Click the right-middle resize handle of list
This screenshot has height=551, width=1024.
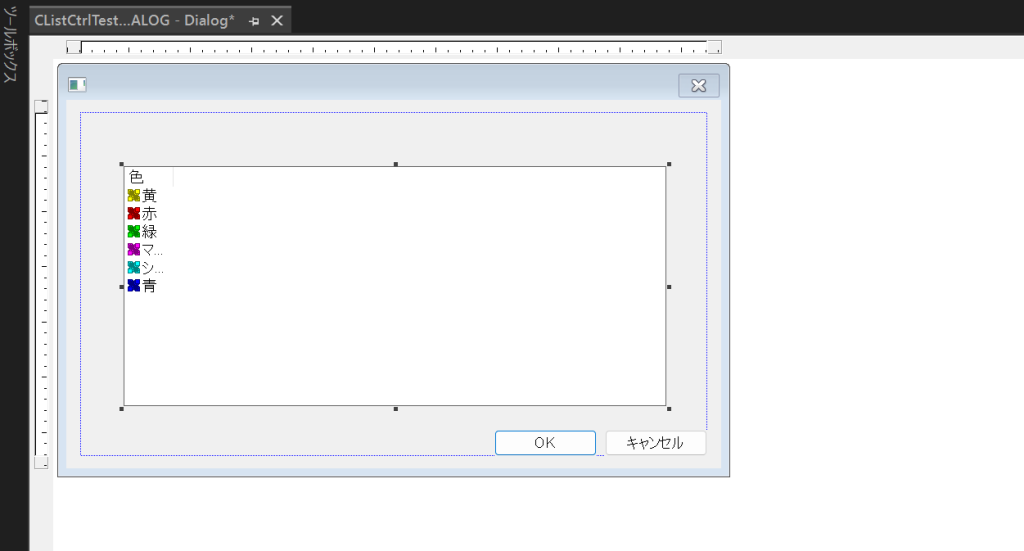[x=668, y=287]
